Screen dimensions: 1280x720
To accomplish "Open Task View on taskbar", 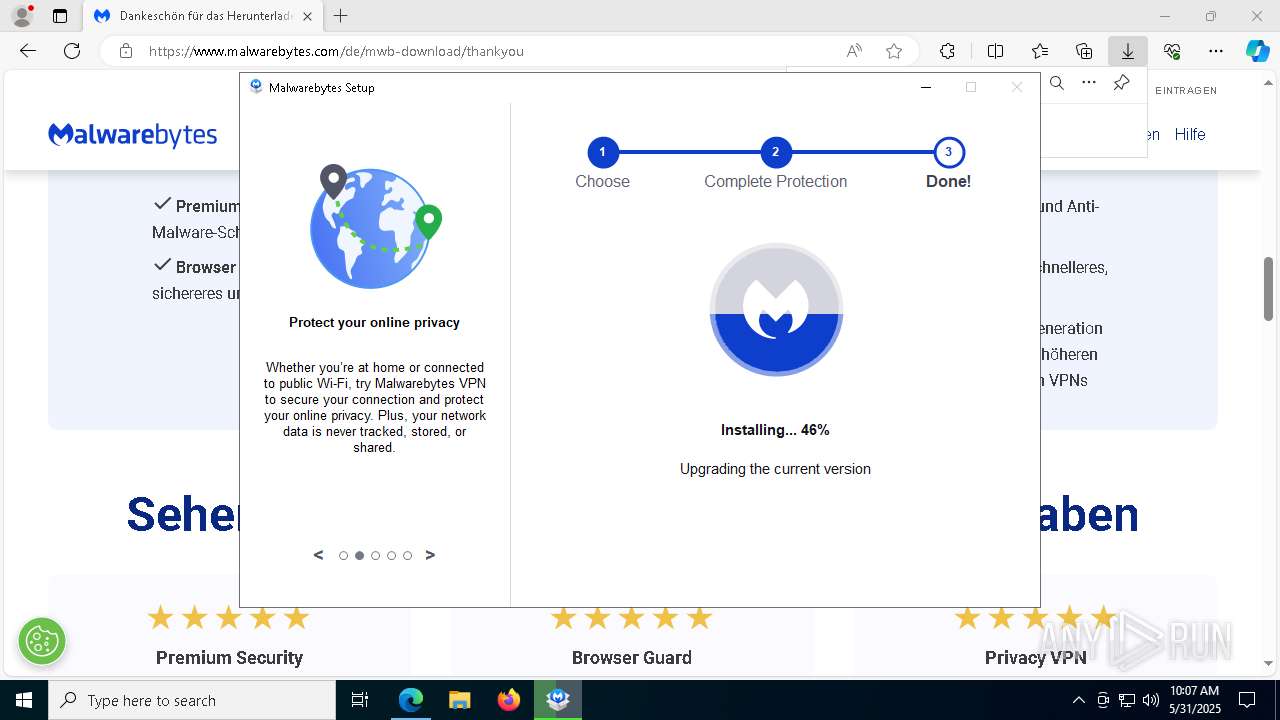I will pyautogui.click(x=360, y=700).
